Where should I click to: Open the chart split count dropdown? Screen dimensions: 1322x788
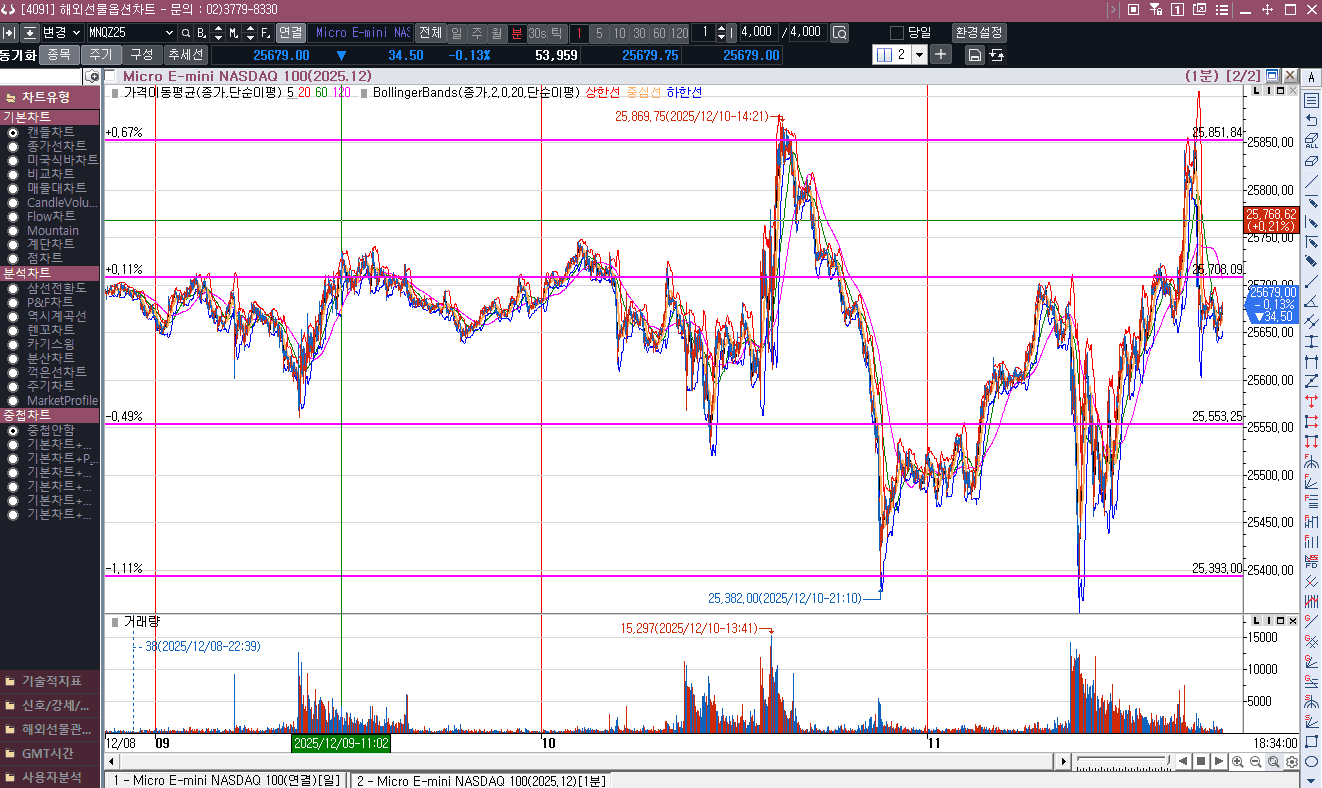[x=918, y=54]
